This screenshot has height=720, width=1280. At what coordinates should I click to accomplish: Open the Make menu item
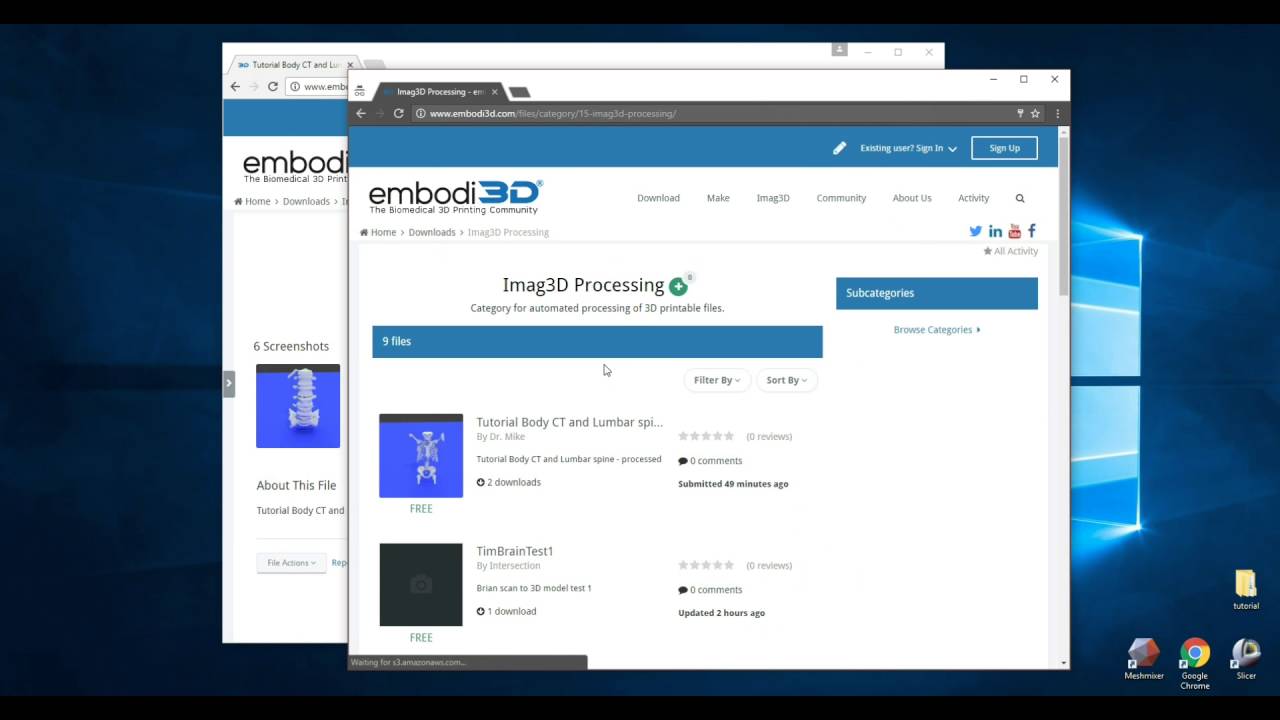[x=718, y=198]
